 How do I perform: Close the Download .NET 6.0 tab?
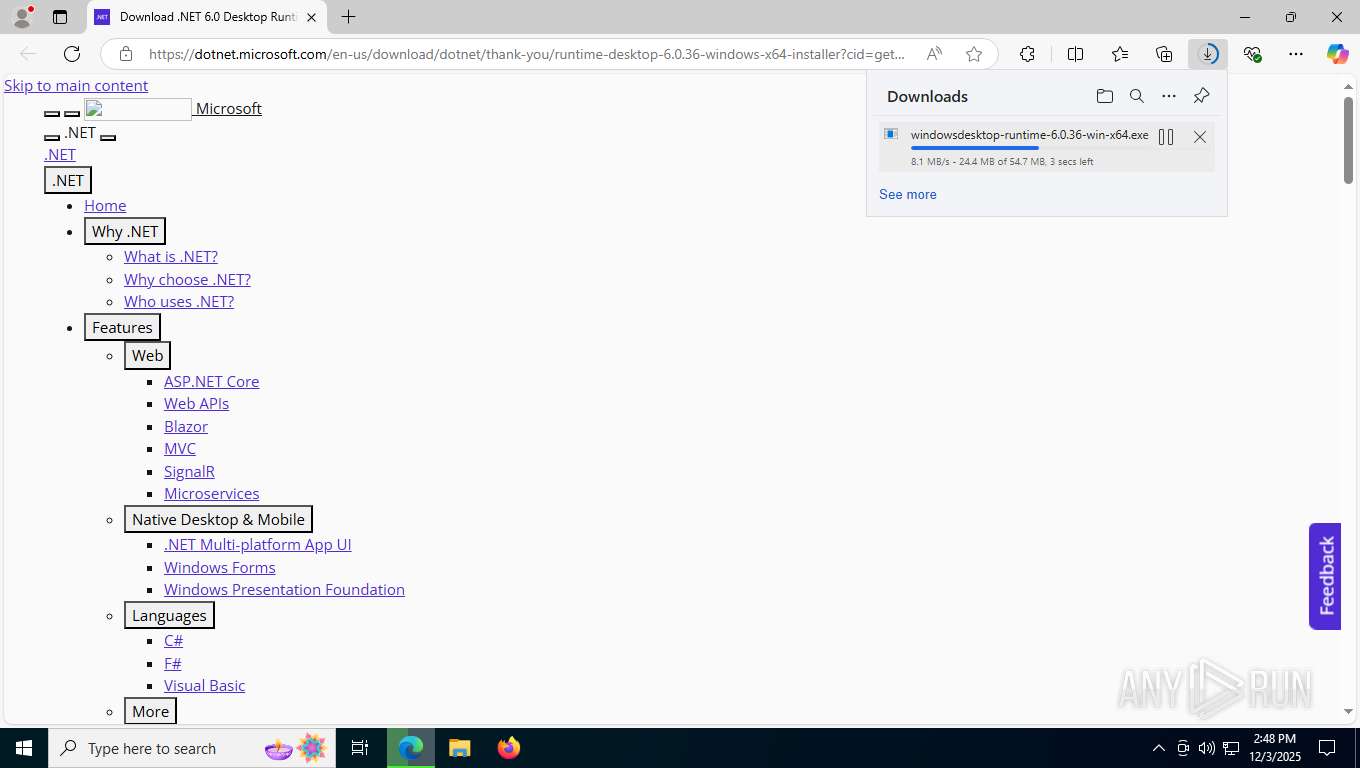311,17
